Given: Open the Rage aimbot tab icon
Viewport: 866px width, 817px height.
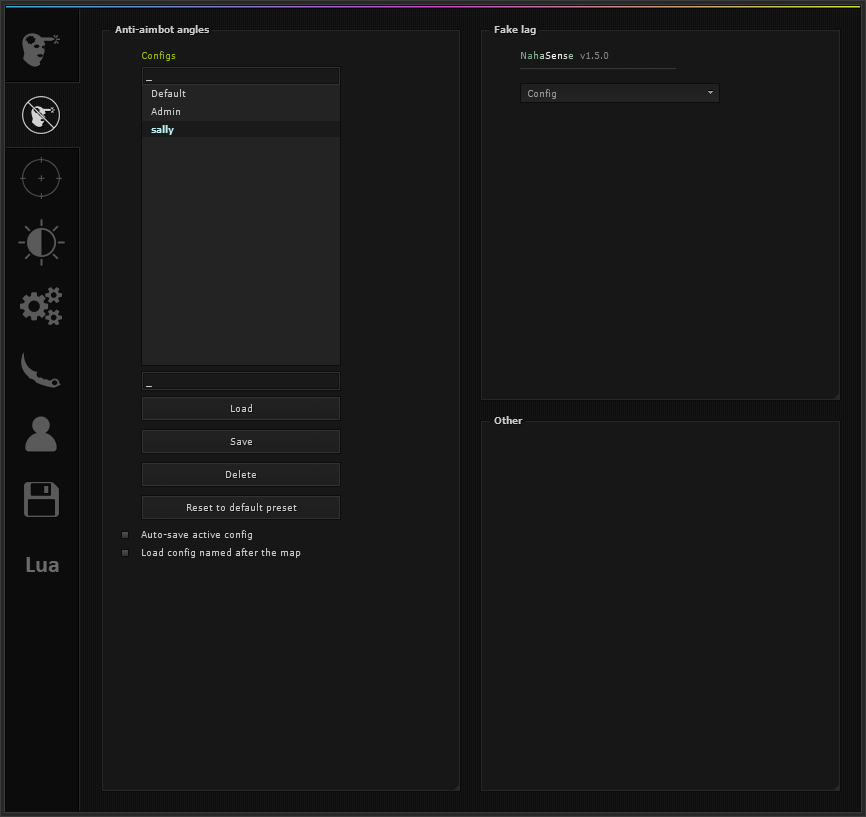Looking at the screenshot, I should pyautogui.click(x=41, y=49).
